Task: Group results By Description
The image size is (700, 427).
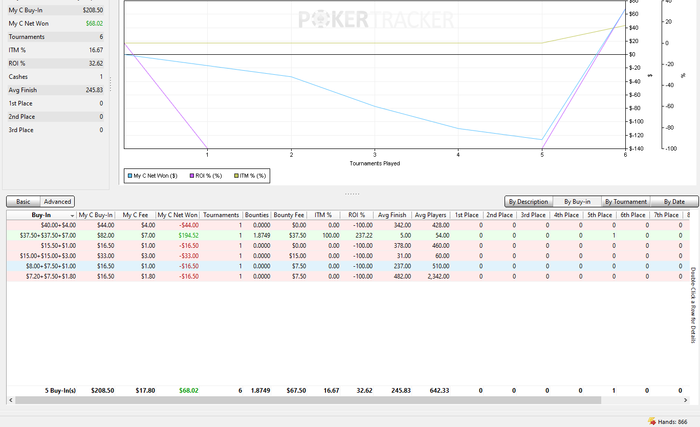Action: click(x=528, y=201)
